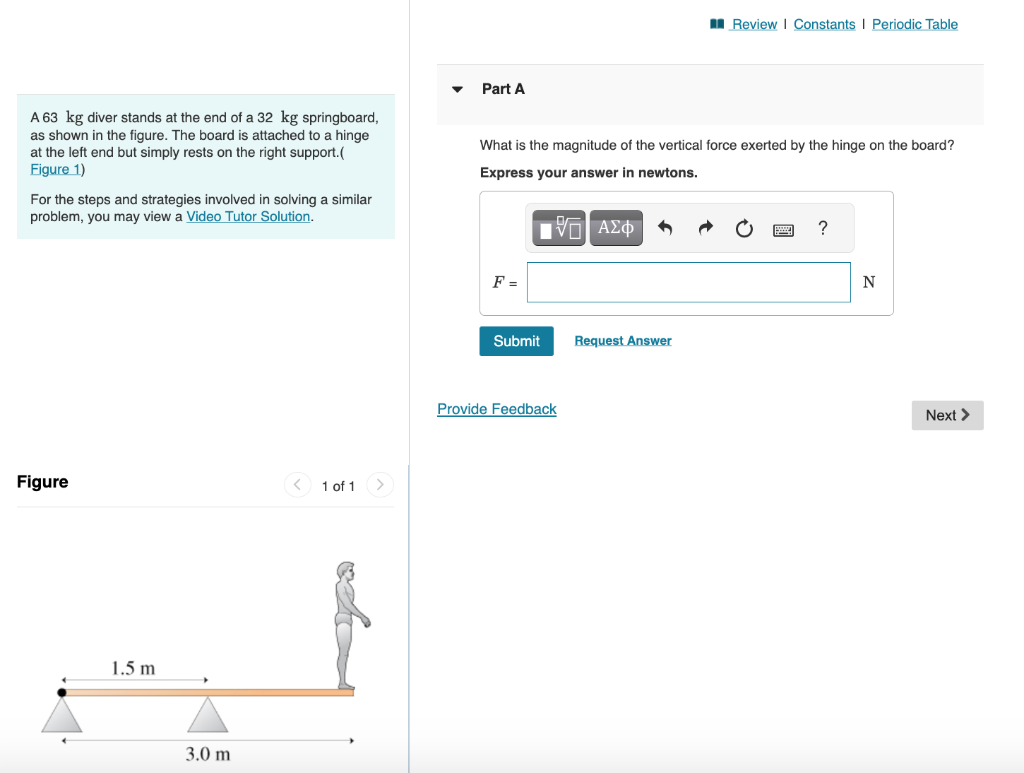Click the previous figure chevron arrow
This screenshot has height=773, width=1024.
pos(297,485)
